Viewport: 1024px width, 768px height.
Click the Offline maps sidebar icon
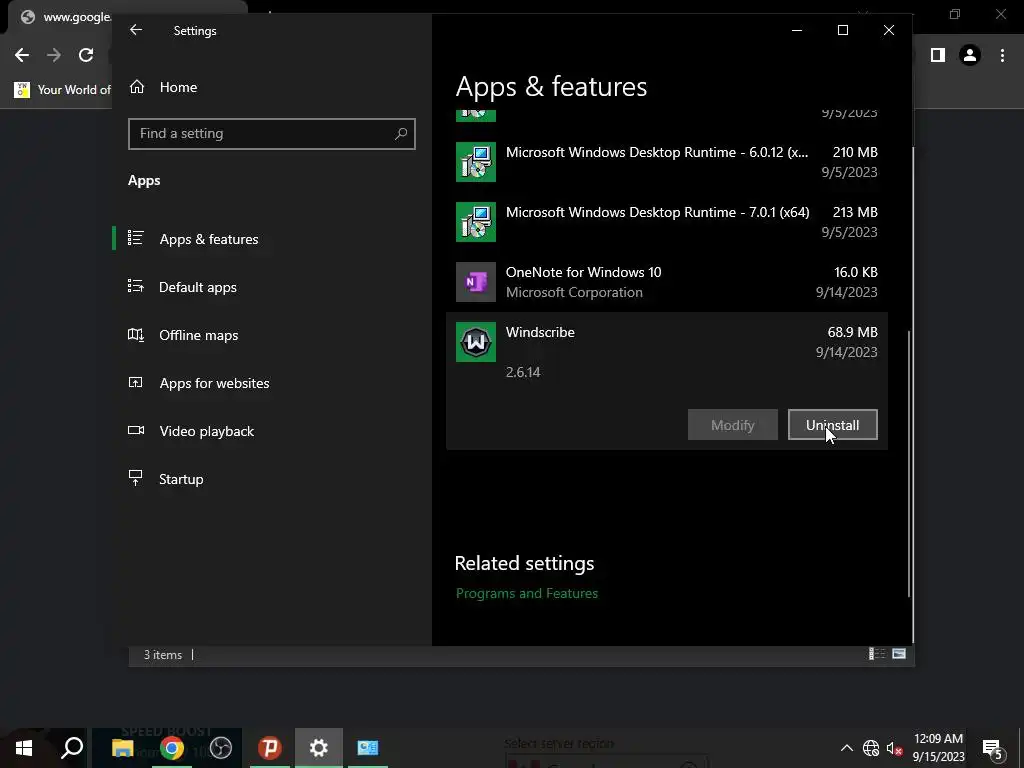point(136,334)
